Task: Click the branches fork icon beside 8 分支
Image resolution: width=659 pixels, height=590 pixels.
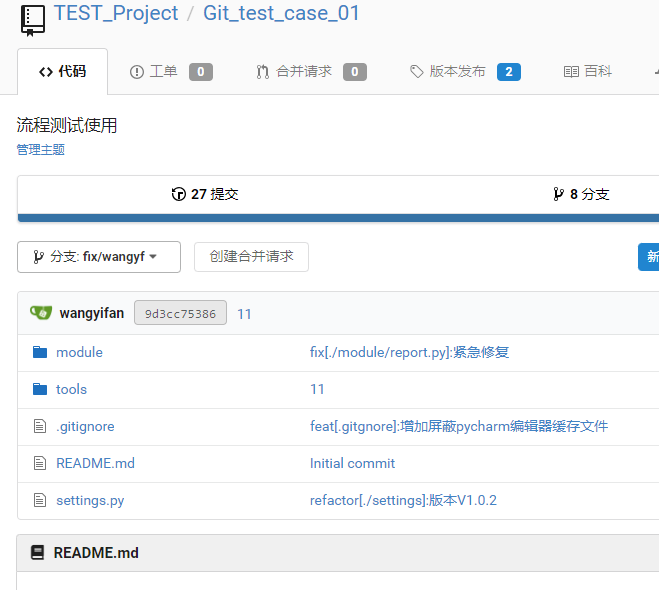Action: point(559,194)
